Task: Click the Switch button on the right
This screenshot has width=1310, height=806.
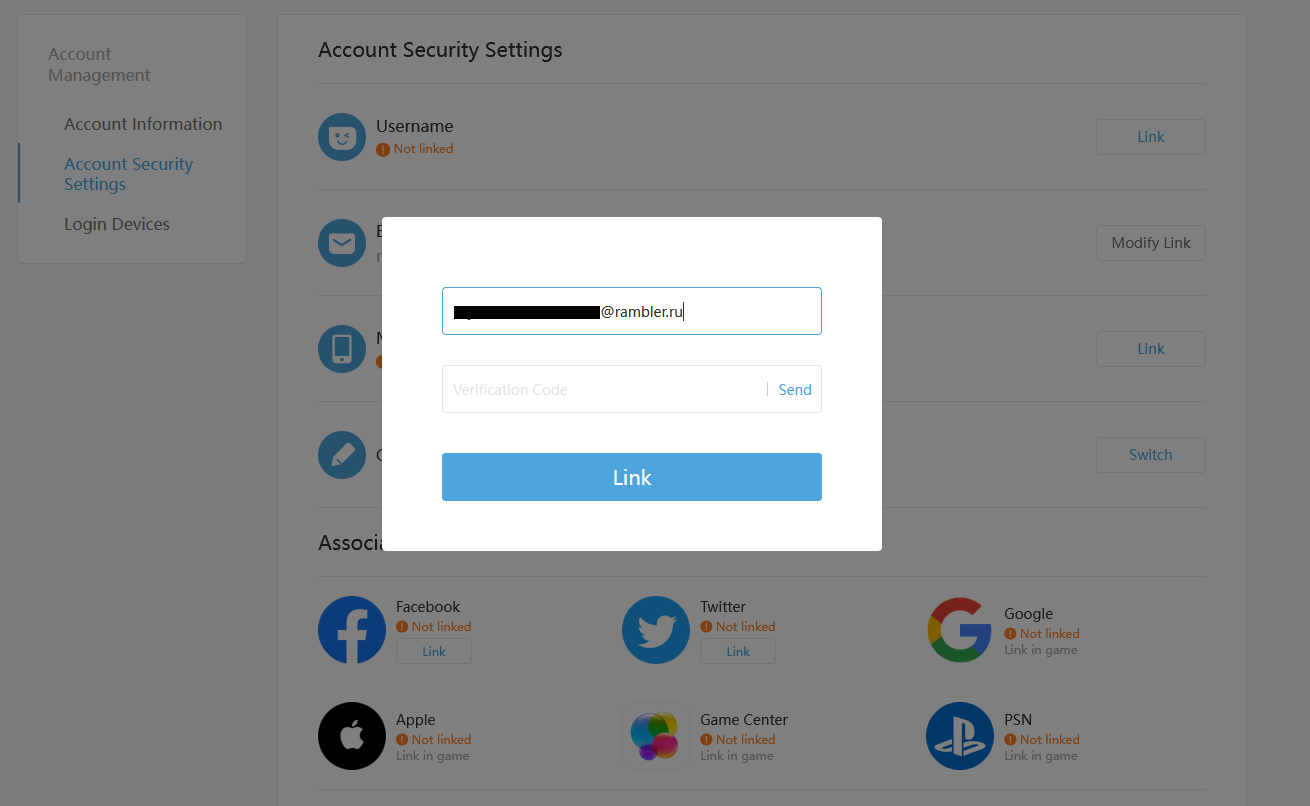Action: pyautogui.click(x=1151, y=455)
